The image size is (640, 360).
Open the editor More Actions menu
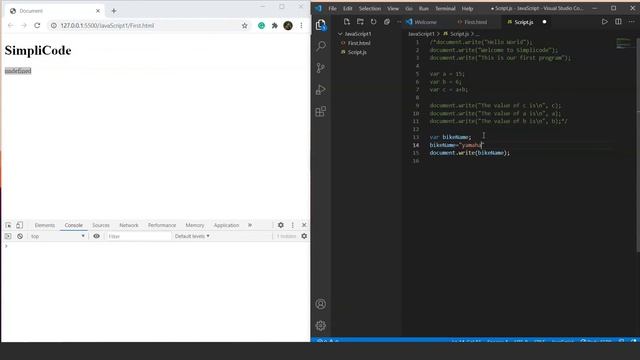tap(631, 22)
